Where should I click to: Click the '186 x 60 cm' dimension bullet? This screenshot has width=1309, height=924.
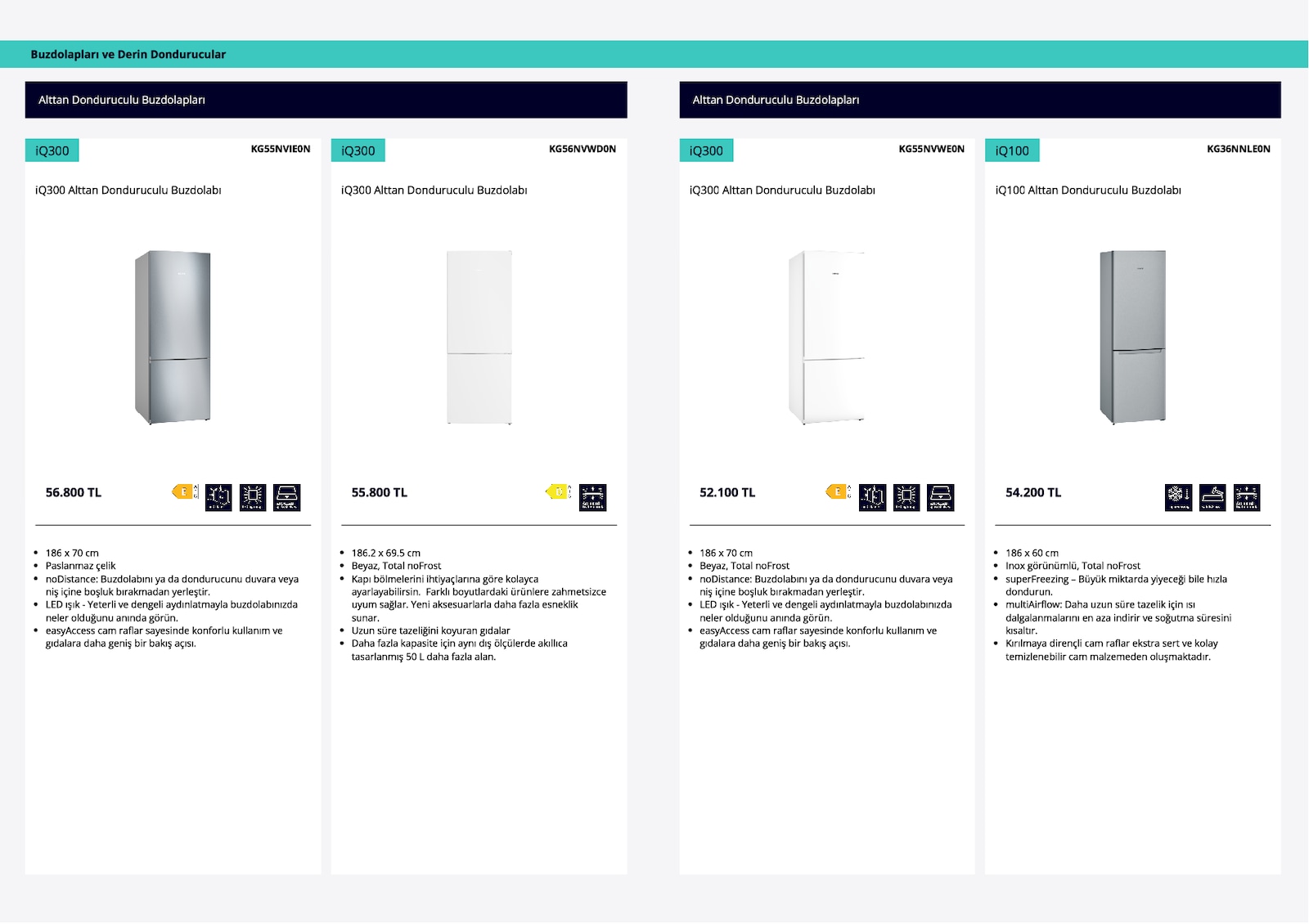pyautogui.click(x=1032, y=553)
